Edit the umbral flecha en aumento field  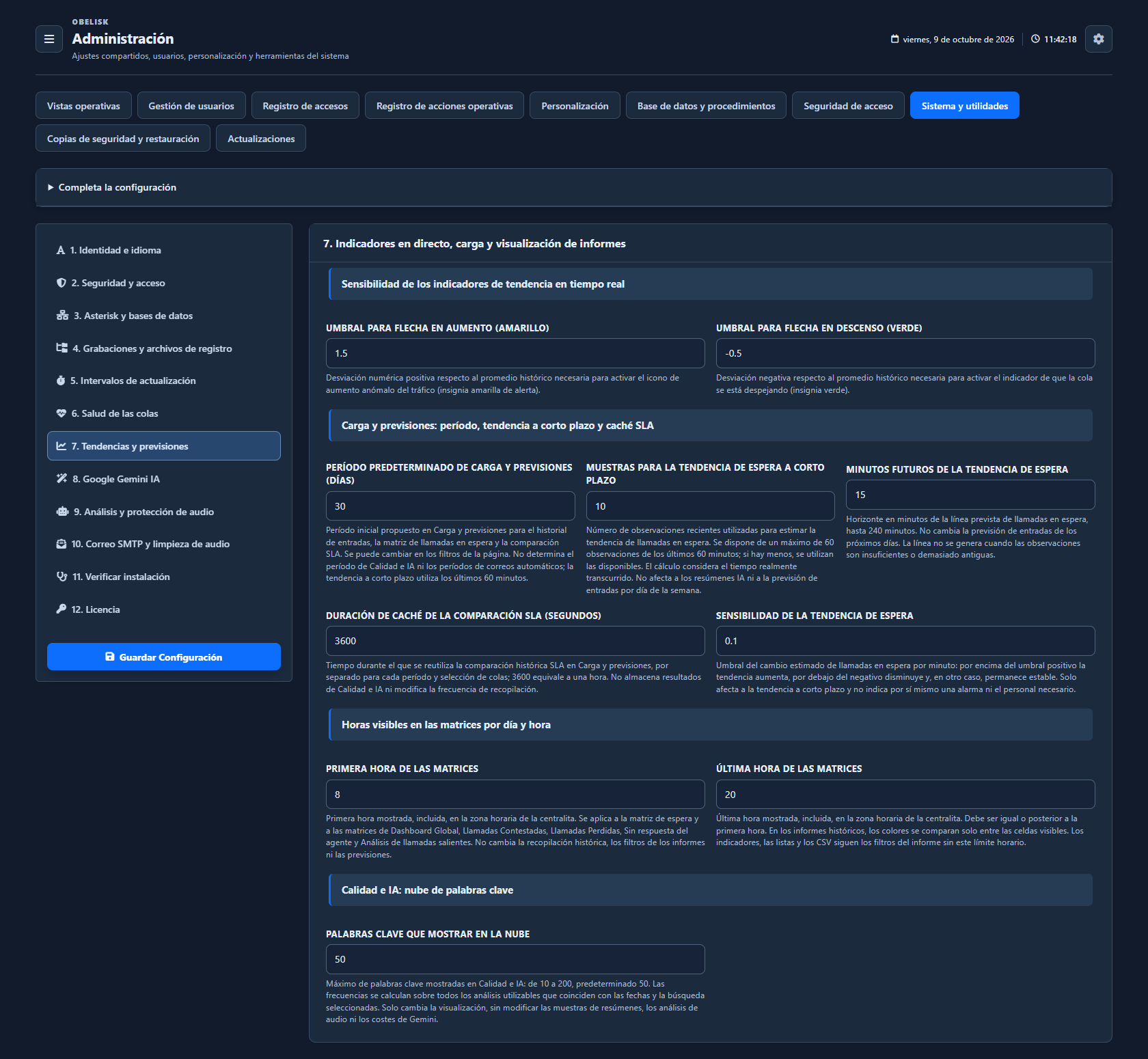coord(515,353)
